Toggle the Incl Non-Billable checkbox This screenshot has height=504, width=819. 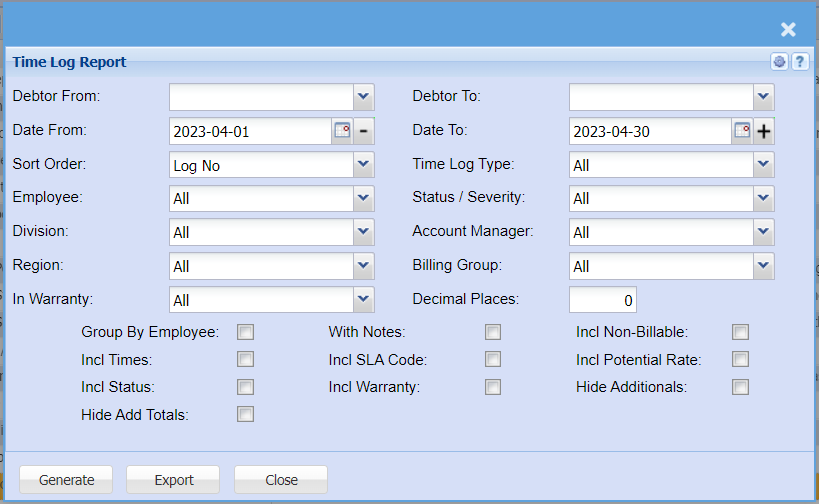pos(740,332)
